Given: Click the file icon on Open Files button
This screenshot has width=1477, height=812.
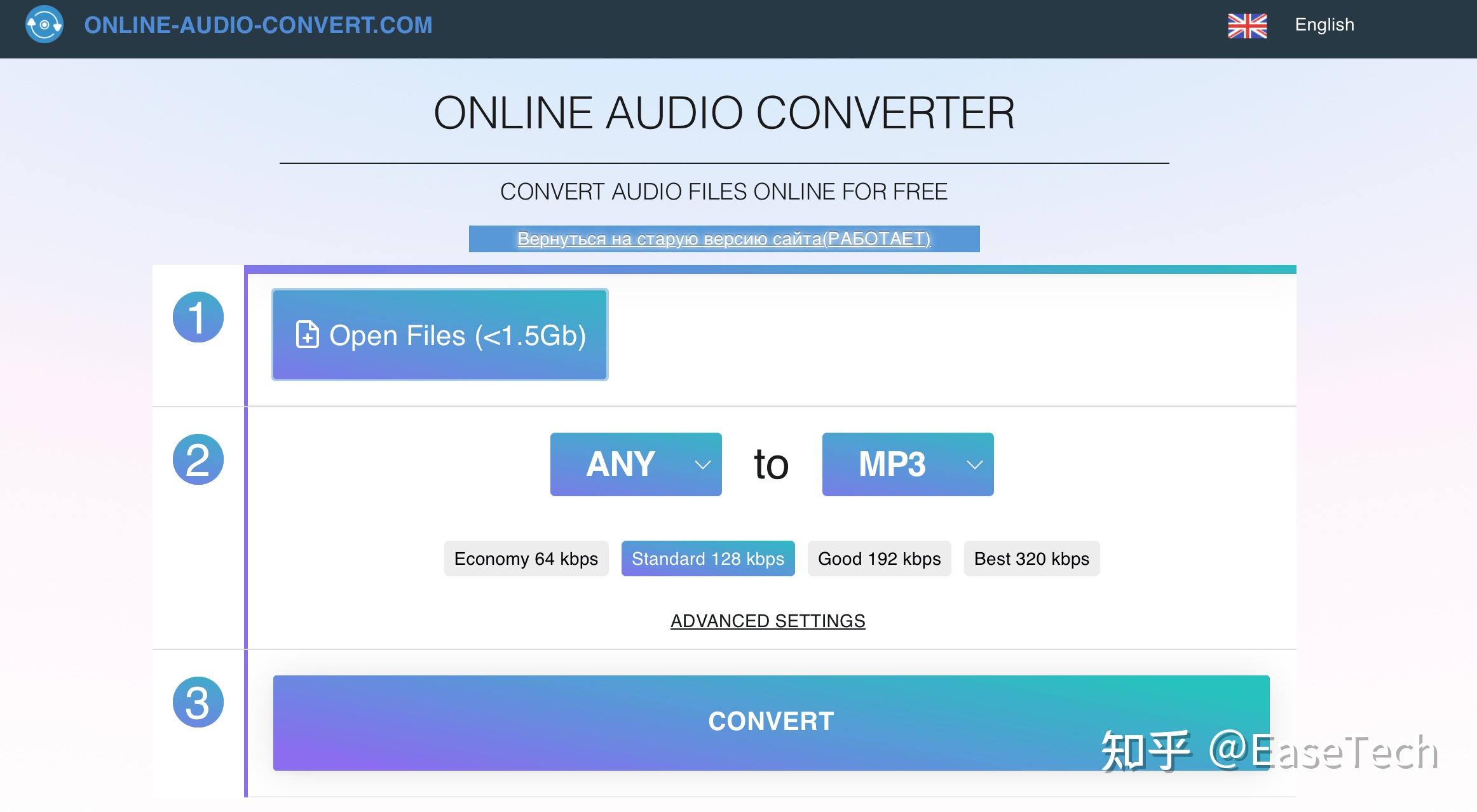Looking at the screenshot, I should (x=308, y=335).
